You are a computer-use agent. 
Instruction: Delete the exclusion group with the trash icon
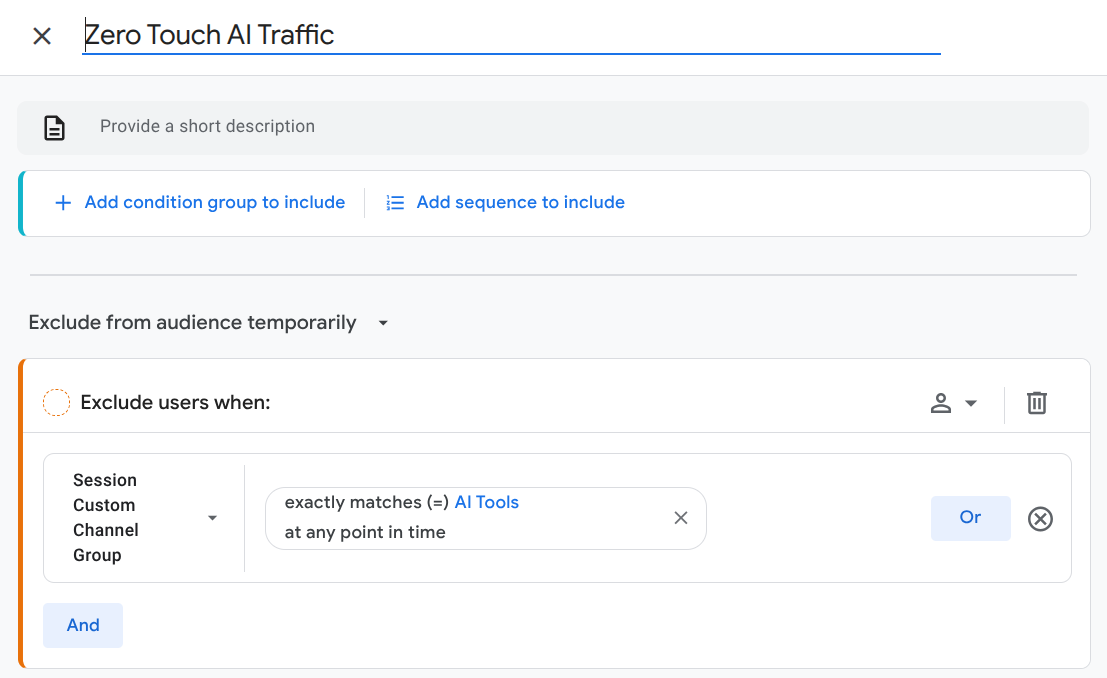click(1037, 403)
